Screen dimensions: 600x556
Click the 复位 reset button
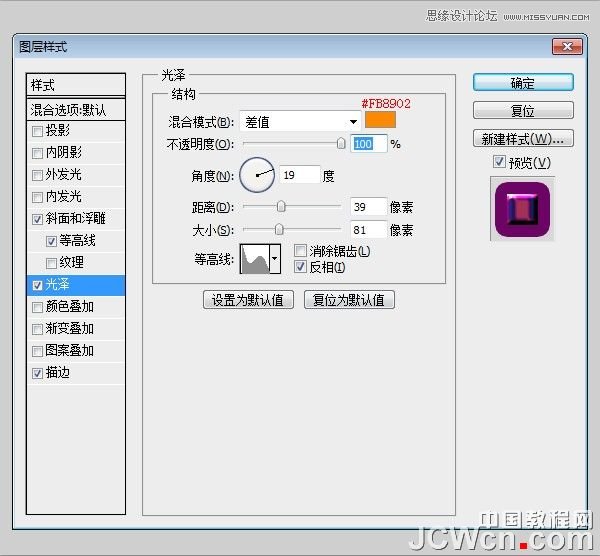[523, 111]
